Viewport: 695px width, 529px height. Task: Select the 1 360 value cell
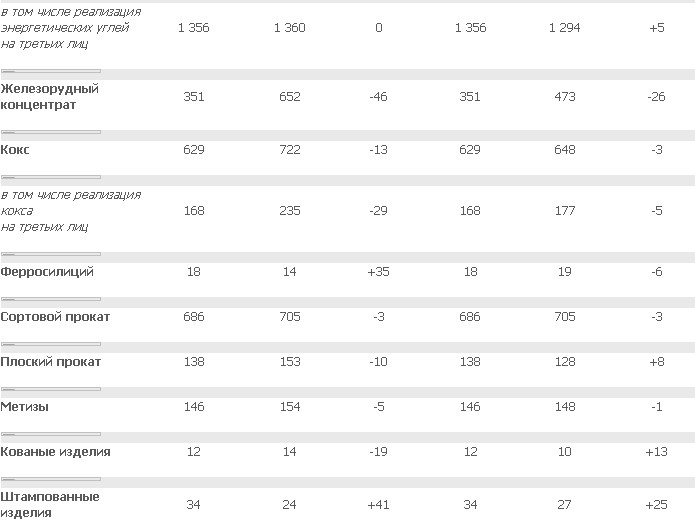290,28
